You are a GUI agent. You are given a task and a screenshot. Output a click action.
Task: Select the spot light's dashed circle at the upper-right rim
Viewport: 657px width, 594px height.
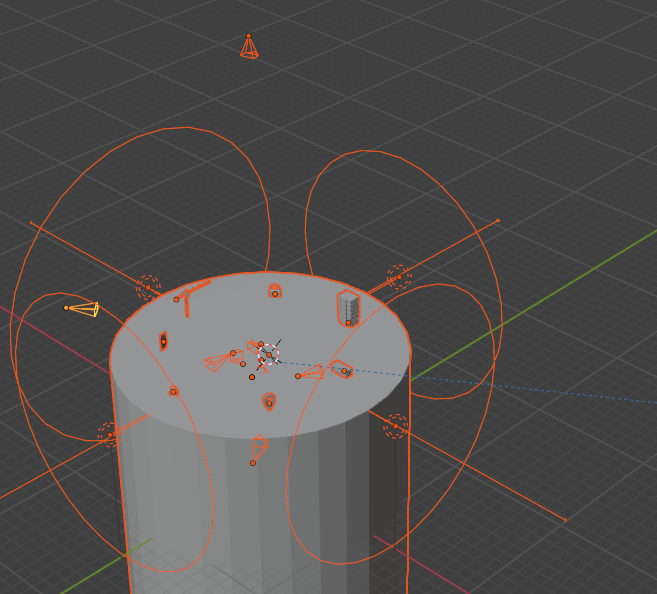click(x=399, y=277)
